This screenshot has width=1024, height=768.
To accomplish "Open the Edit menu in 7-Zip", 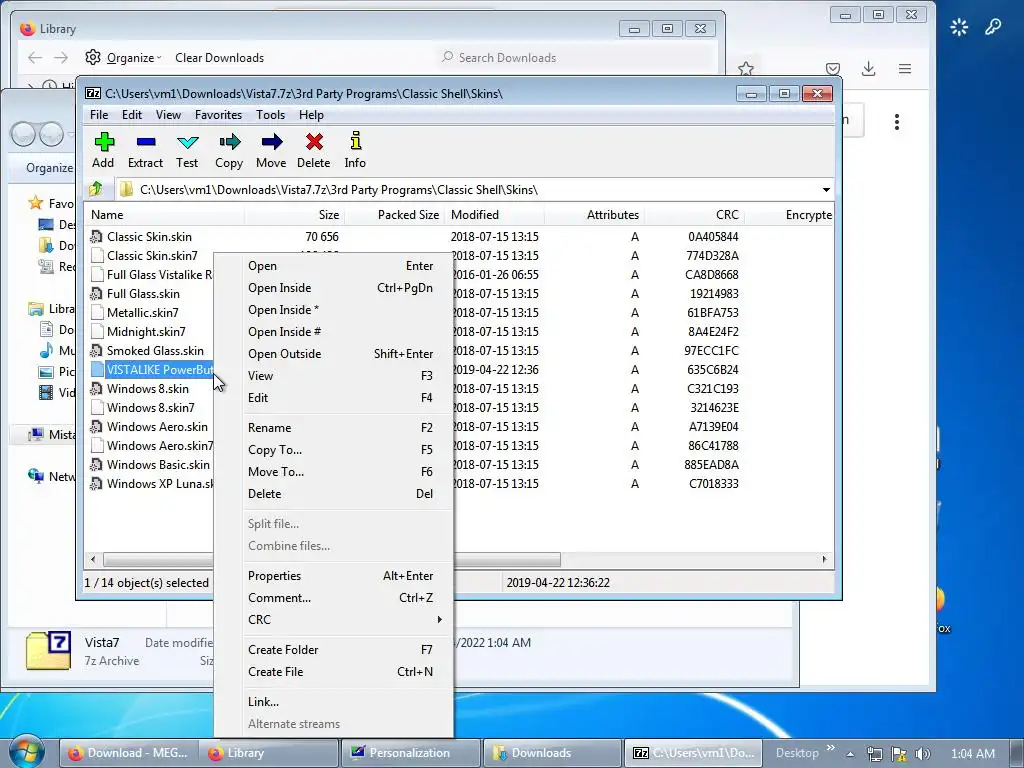I will pos(132,115).
